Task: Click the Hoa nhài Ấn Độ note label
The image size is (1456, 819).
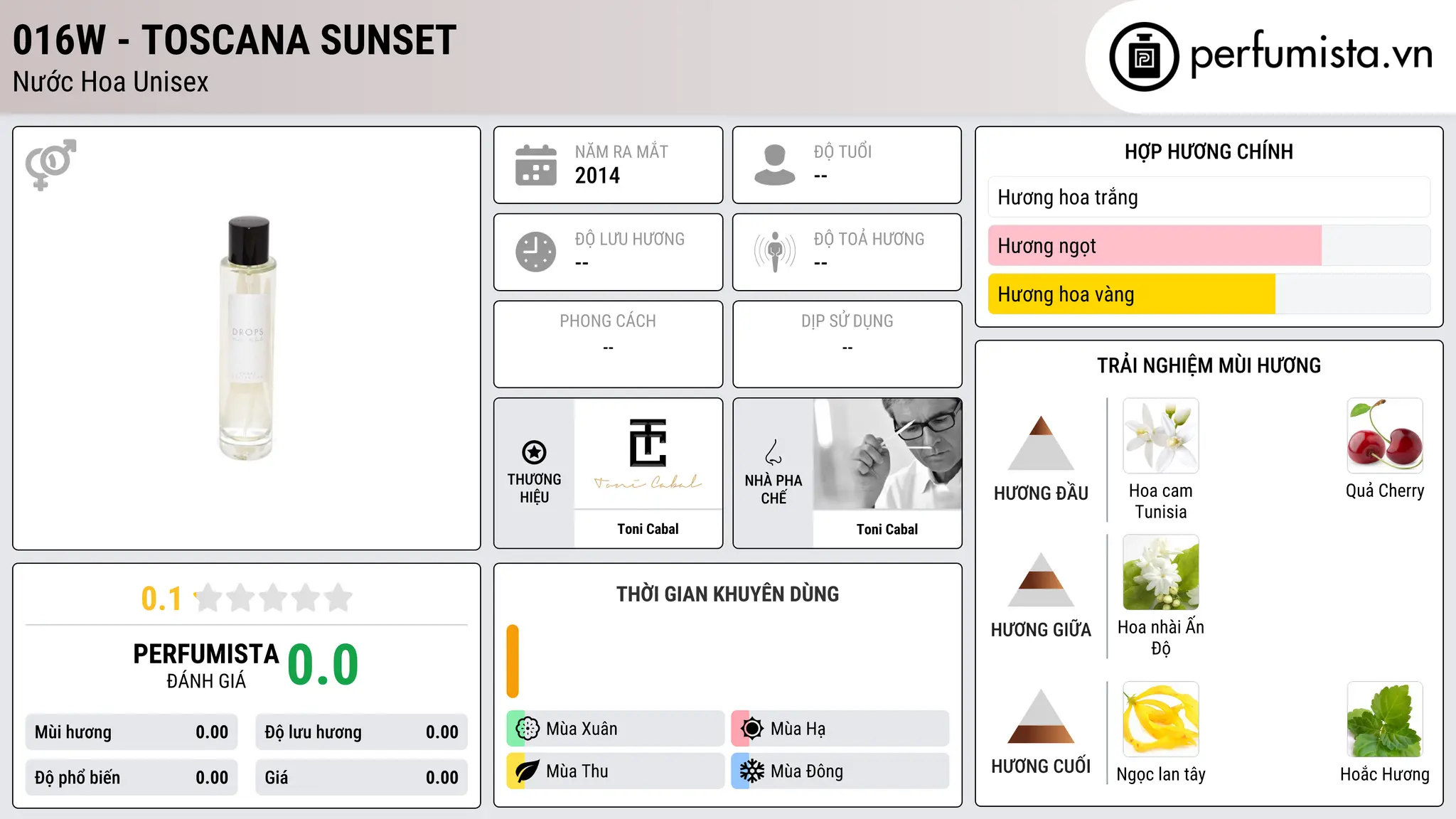Action: [1160, 638]
